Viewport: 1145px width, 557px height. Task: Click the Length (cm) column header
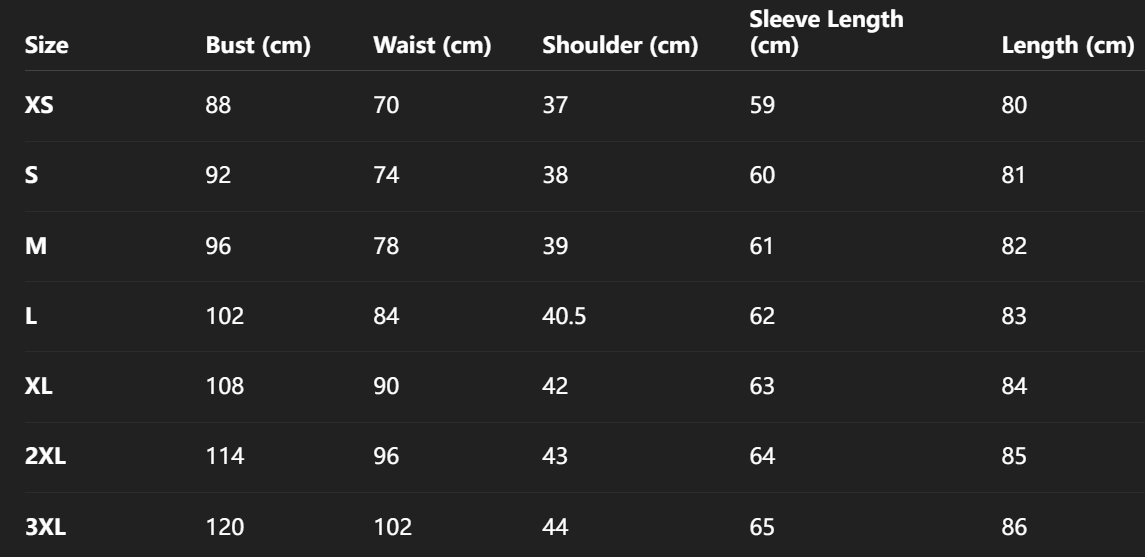tap(1067, 46)
